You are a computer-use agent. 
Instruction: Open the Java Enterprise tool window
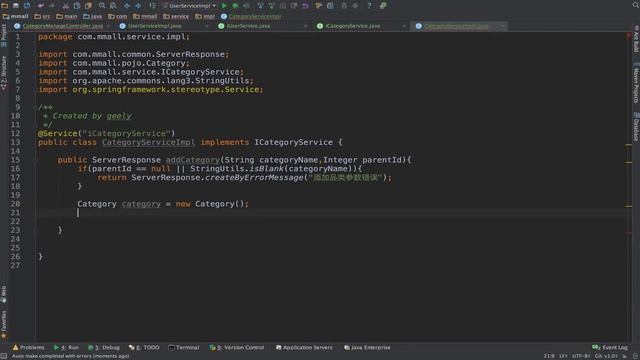click(x=367, y=347)
